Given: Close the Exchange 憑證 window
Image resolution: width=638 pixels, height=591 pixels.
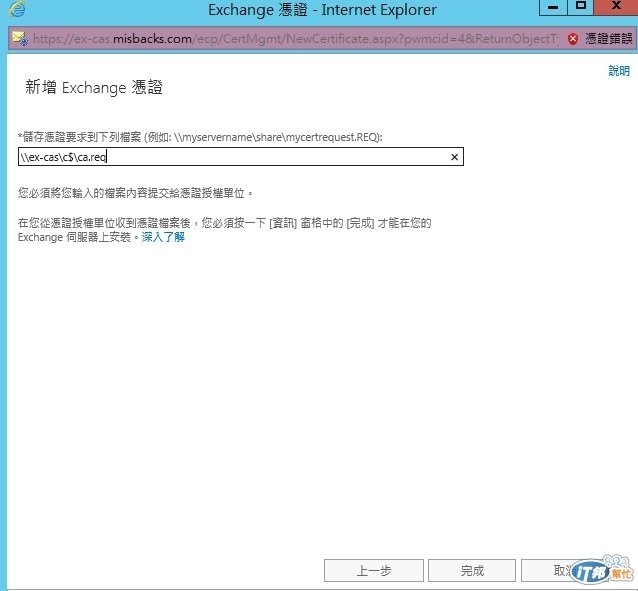Looking at the screenshot, I should 616,7.
